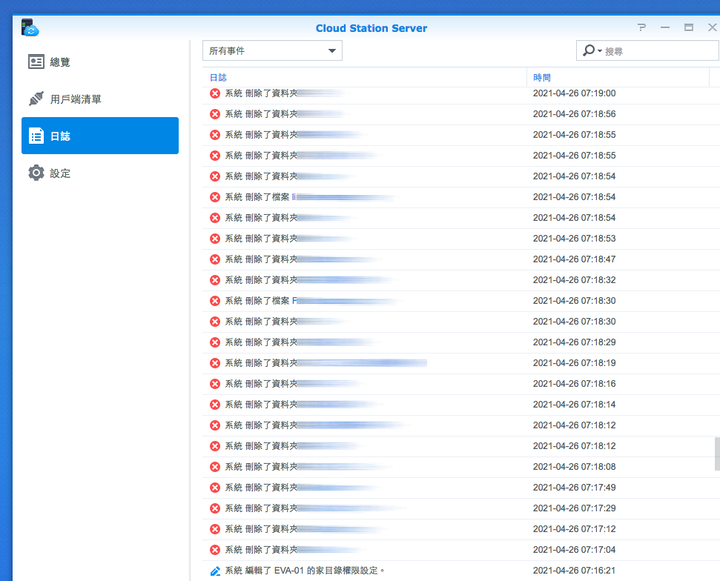Screen dimensions: 720x581
Task: Select the timestamp 2021-04-26 07:16:21
Action: 574,570
